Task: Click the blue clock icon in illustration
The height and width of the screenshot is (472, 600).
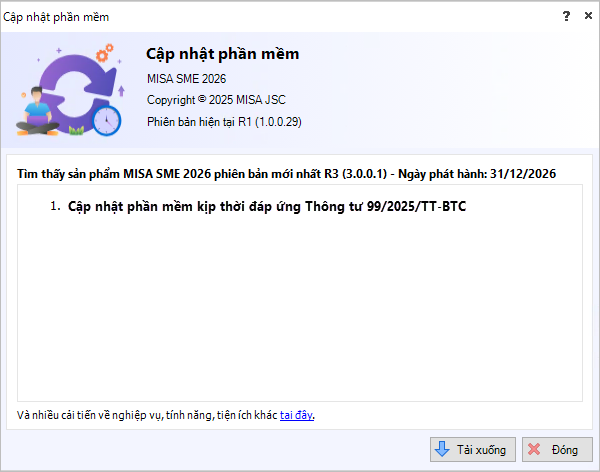Action: point(106,121)
